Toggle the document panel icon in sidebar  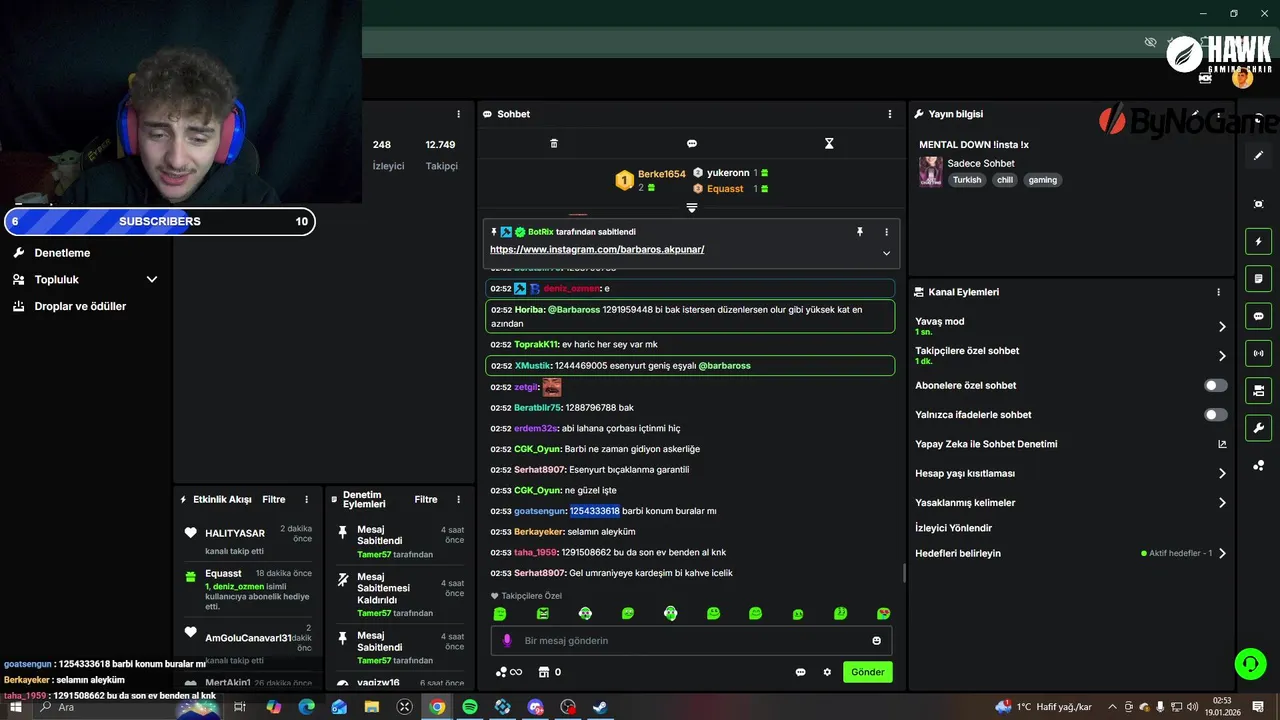(x=1258, y=278)
